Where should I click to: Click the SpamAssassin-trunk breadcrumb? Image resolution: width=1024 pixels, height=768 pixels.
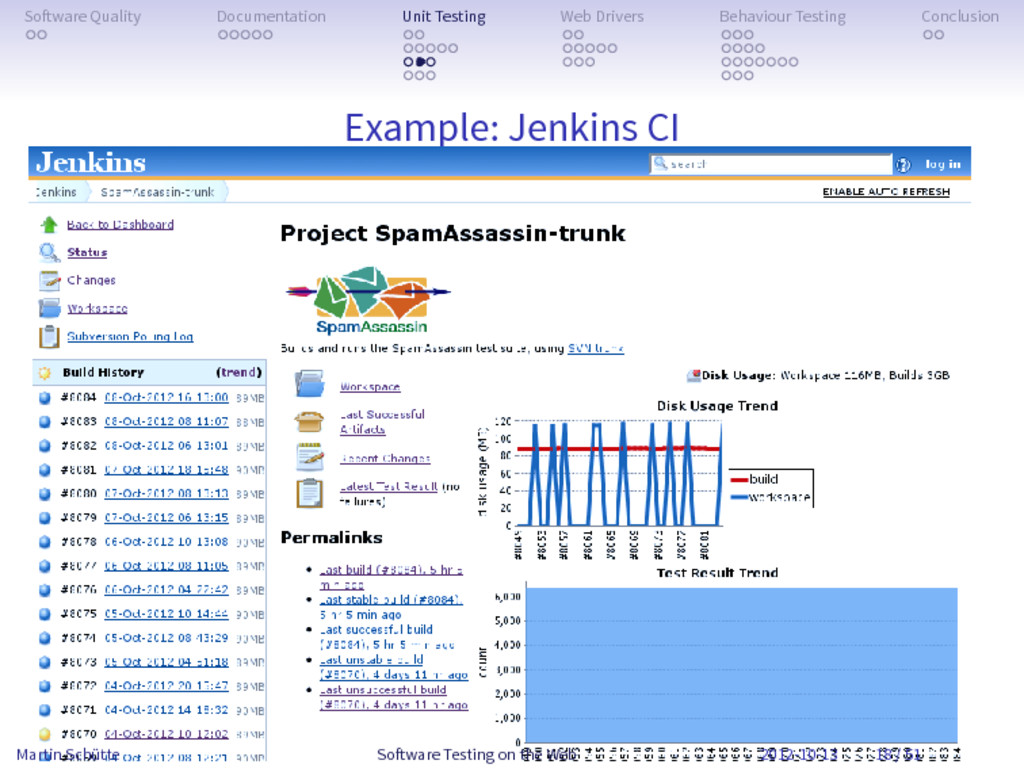click(x=157, y=192)
